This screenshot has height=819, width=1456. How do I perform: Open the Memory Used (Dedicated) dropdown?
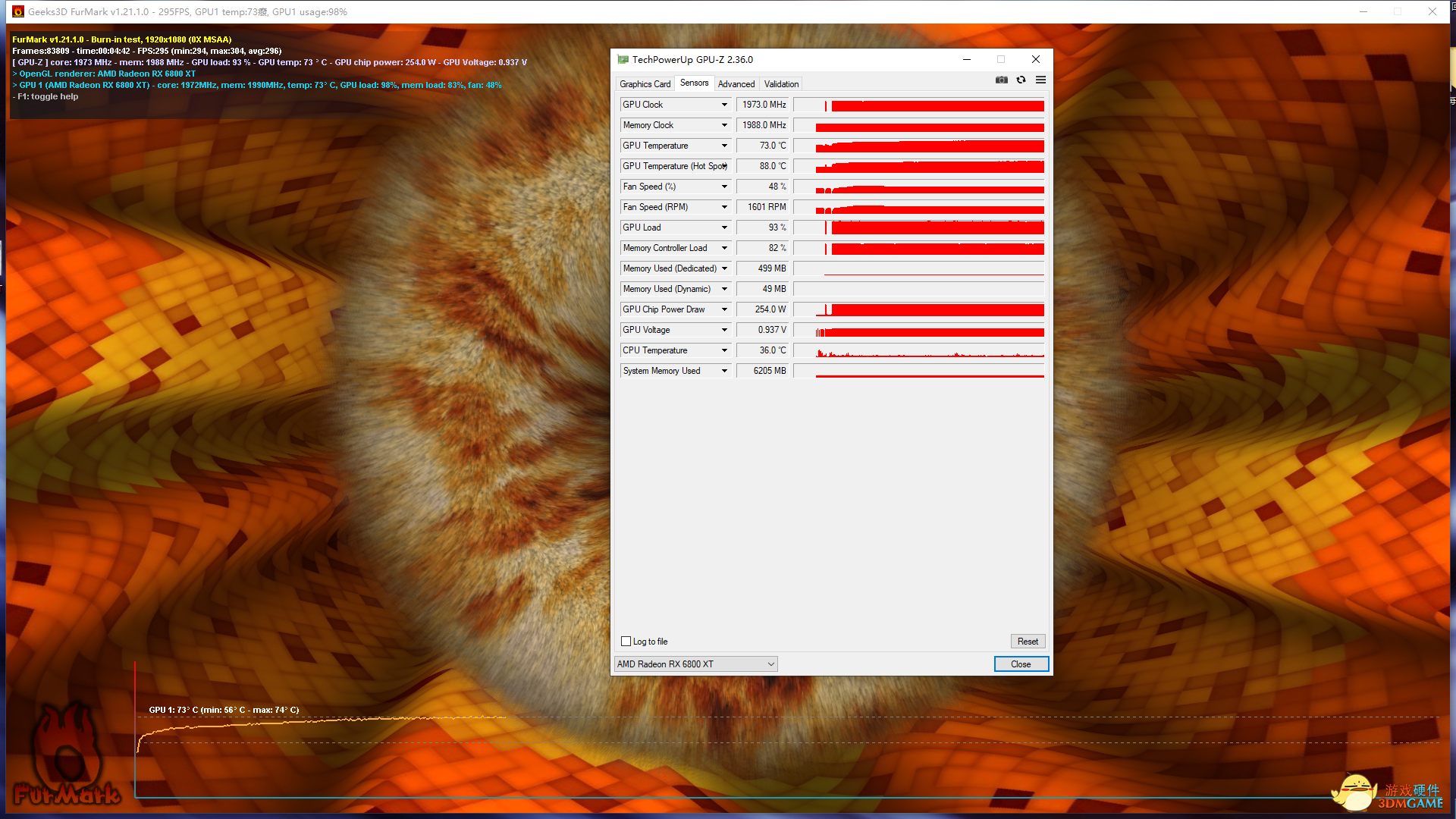pyautogui.click(x=724, y=268)
